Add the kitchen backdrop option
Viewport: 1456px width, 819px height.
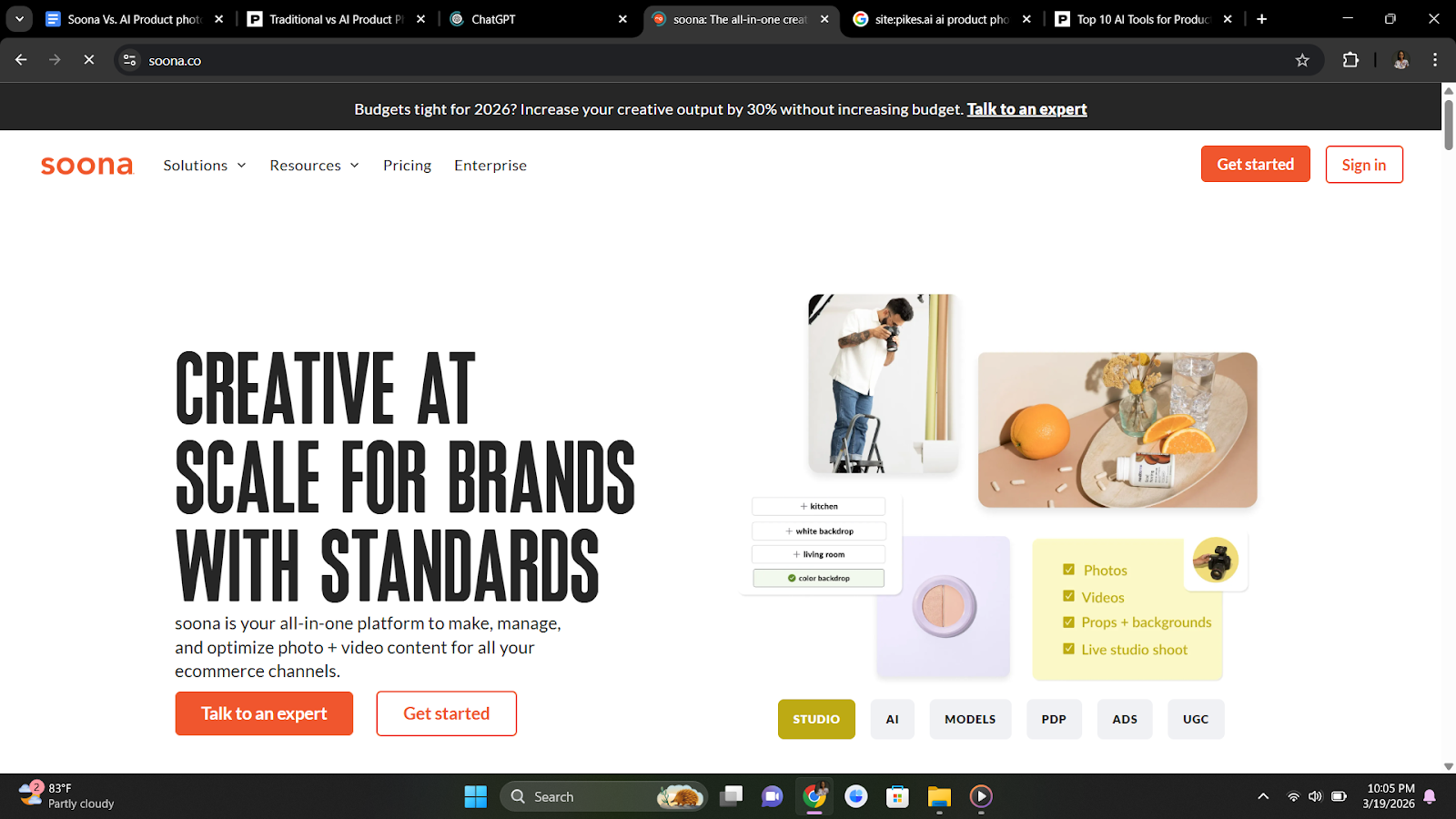coord(818,506)
